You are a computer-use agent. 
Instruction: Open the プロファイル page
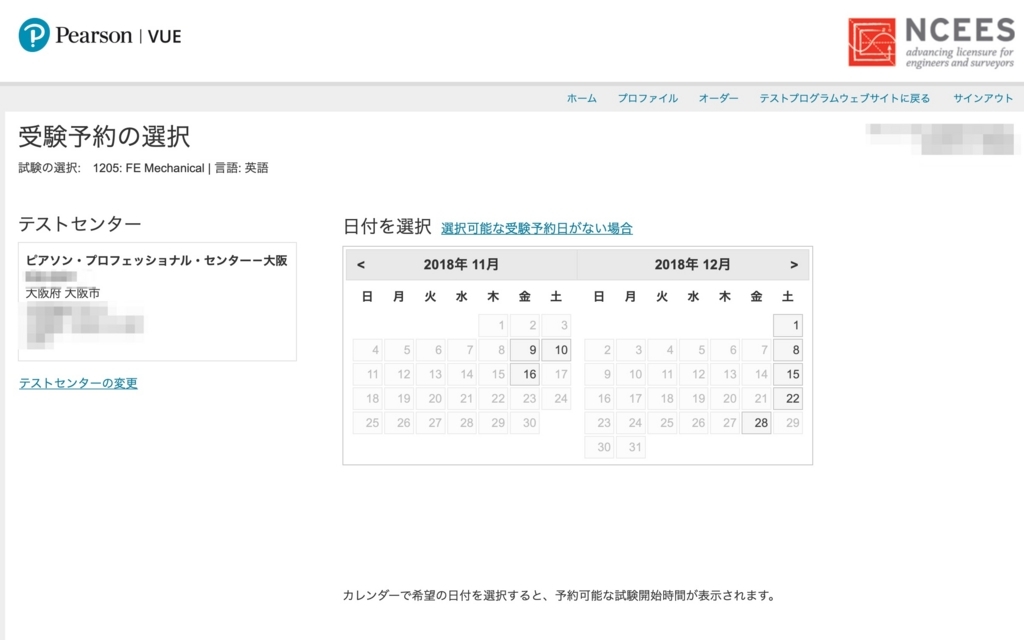(647, 98)
